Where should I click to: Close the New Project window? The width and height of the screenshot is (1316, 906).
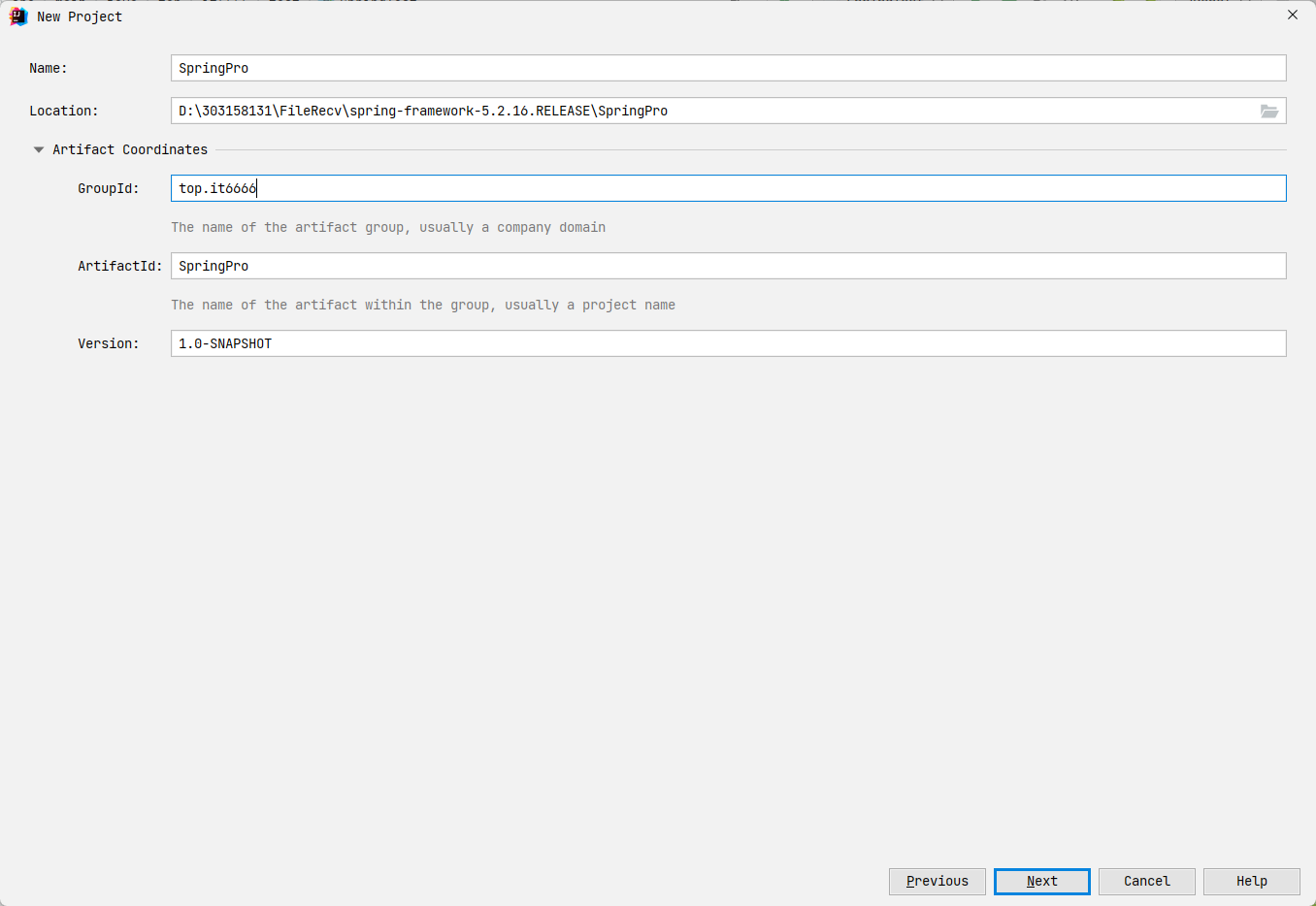pyautogui.click(x=1293, y=15)
